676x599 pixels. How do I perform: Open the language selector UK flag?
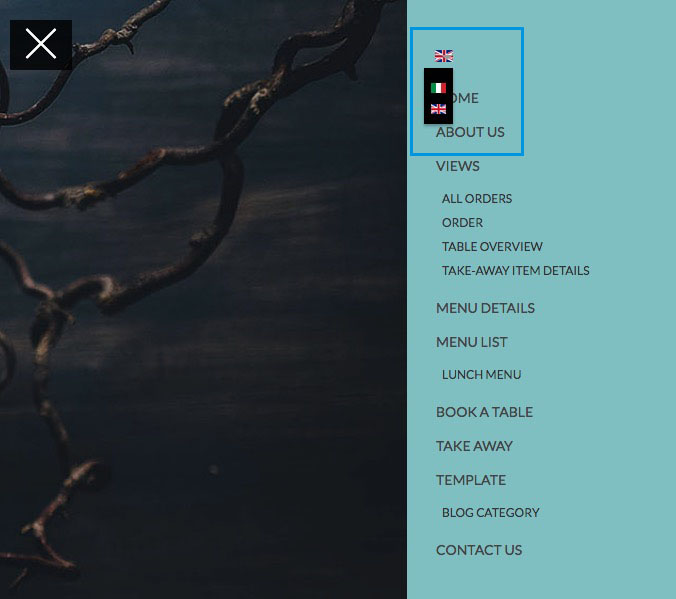click(x=444, y=56)
